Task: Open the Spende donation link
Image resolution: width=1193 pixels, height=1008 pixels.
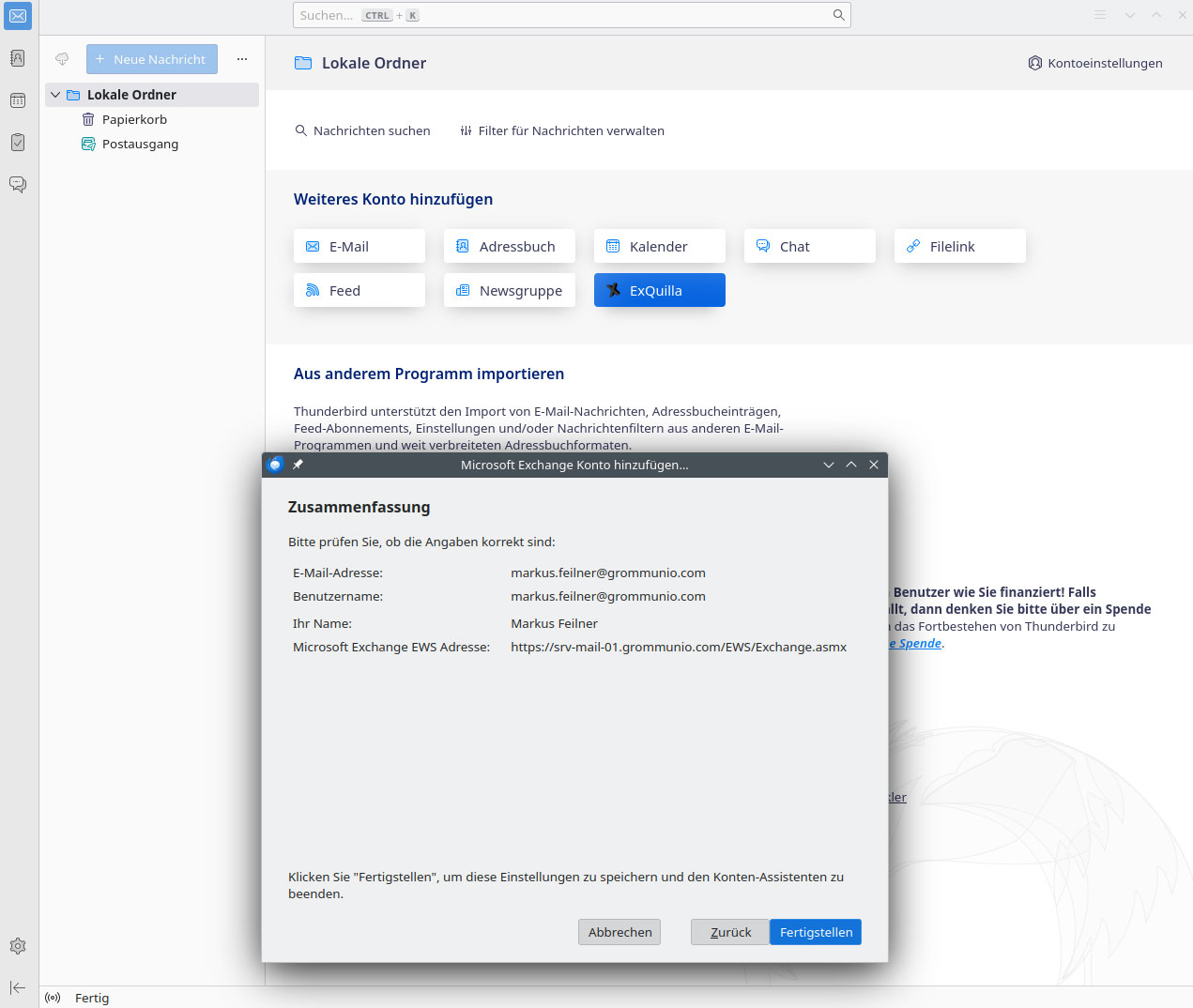Action: point(915,643)
